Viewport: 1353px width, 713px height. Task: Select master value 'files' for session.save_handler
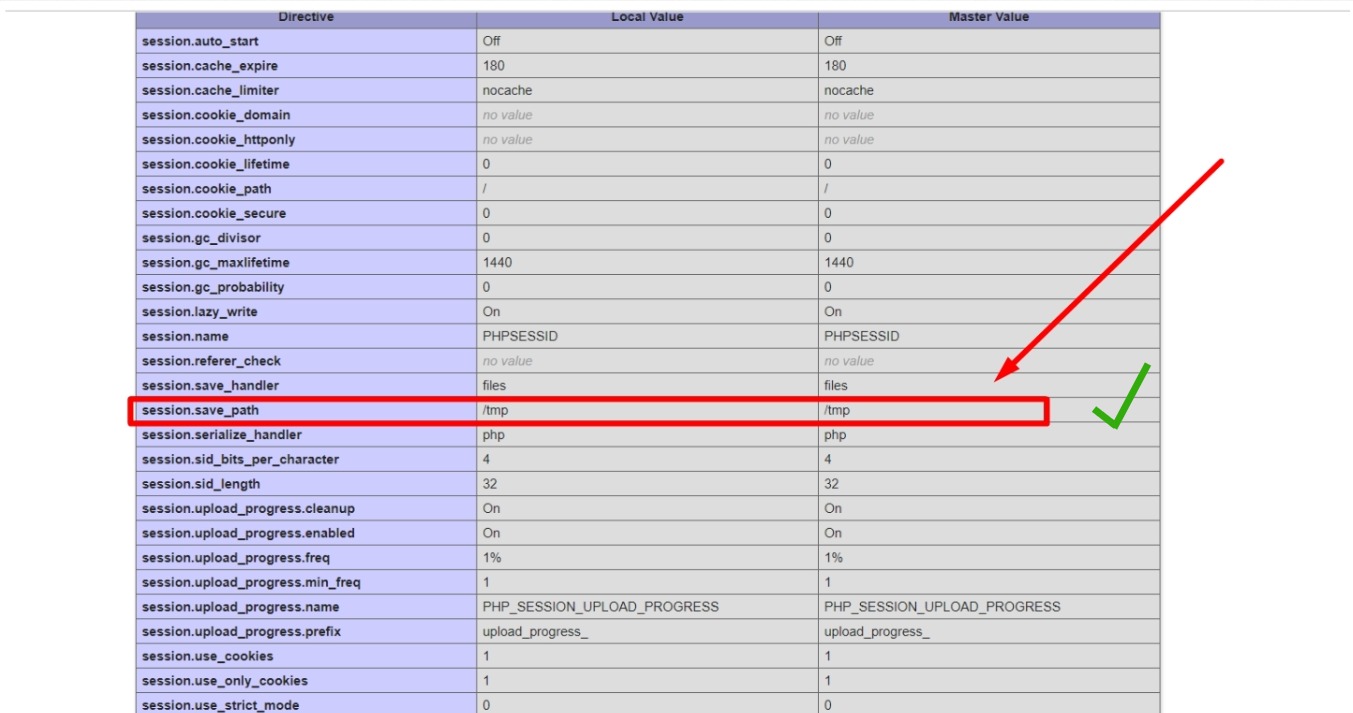[836, 385]
